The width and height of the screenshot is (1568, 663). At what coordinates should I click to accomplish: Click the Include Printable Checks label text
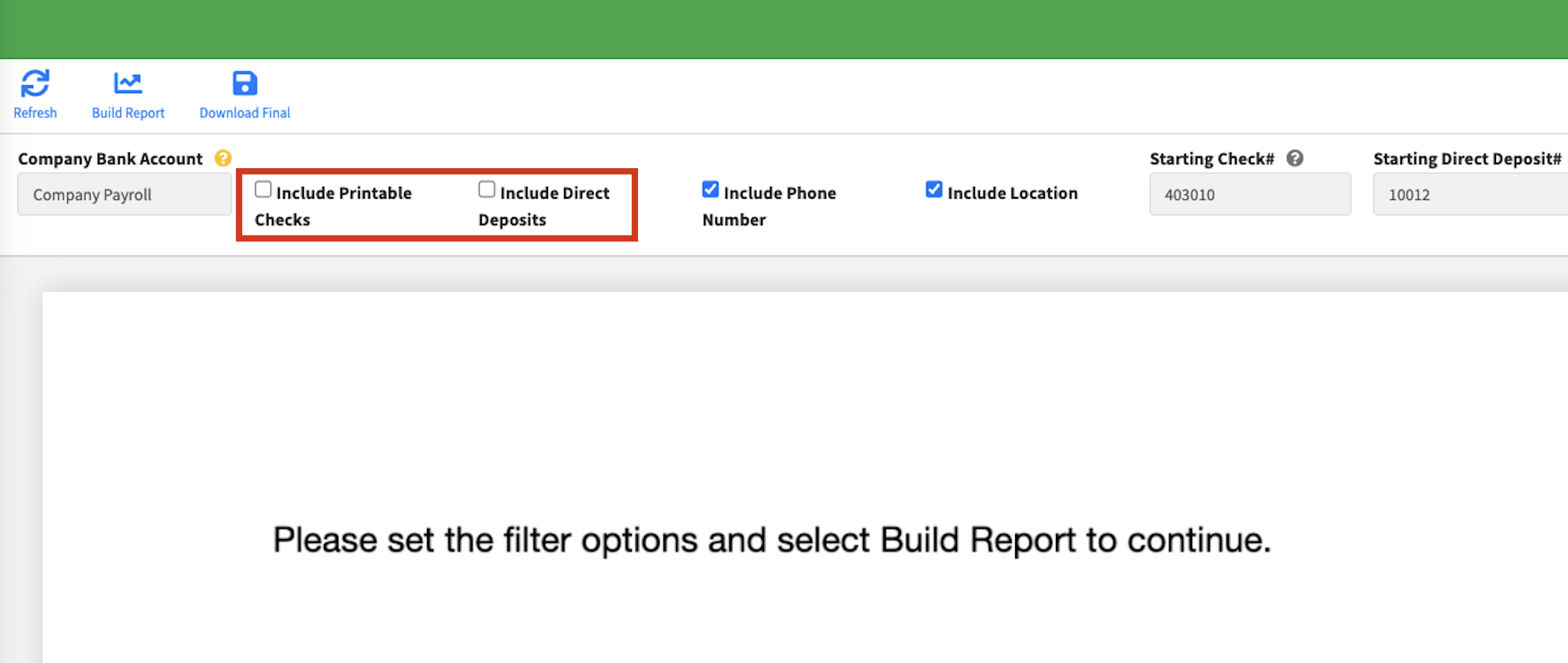[343, 193]
